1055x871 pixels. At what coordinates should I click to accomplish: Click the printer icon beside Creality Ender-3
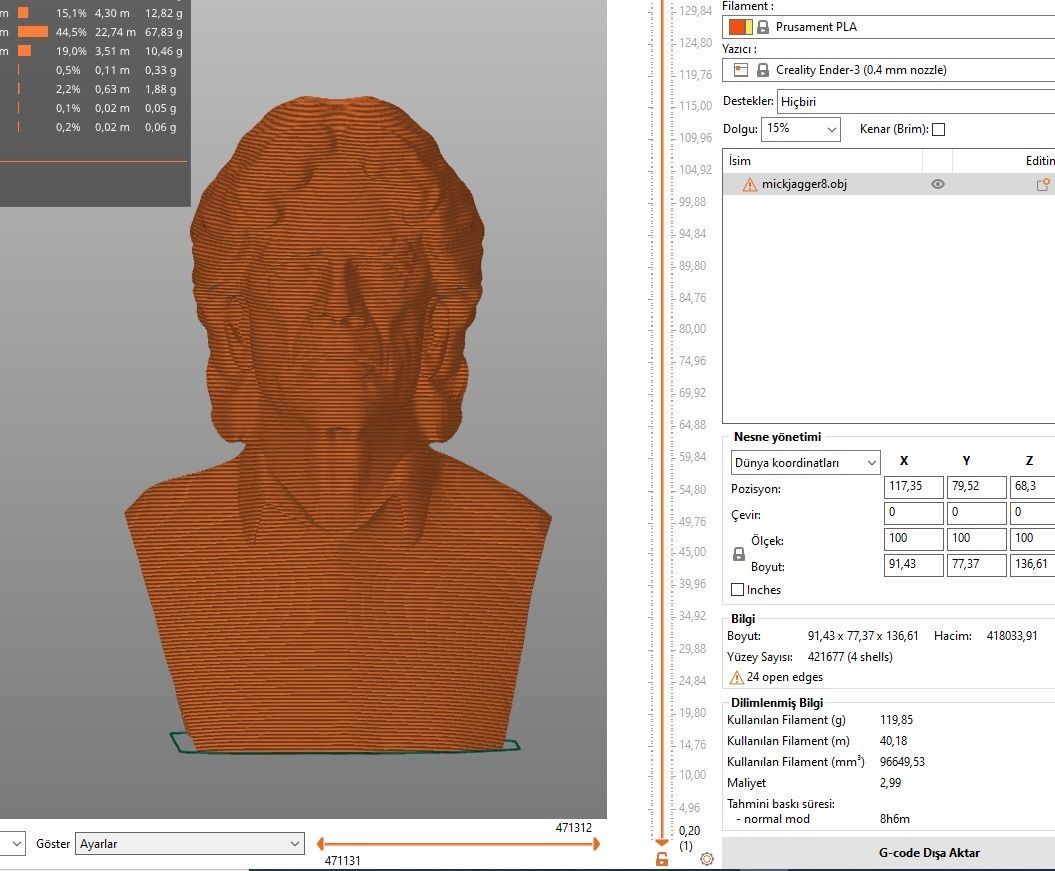[741, 70]
